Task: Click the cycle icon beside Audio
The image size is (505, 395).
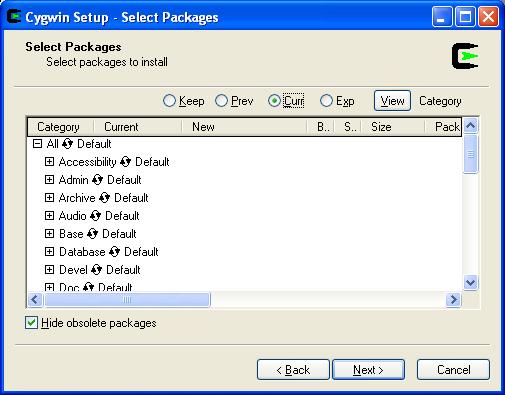Action: point(95,216)
